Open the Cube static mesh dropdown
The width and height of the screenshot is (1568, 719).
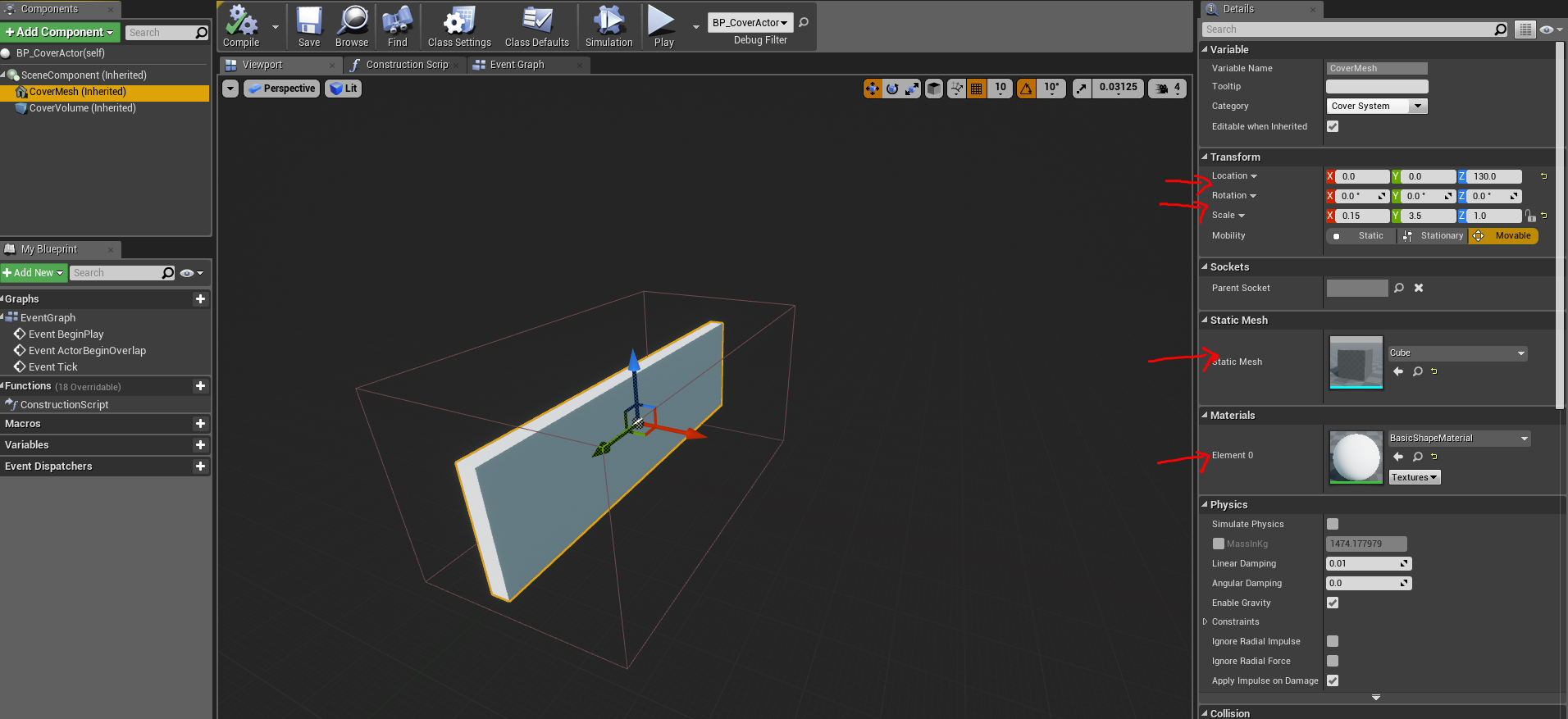tap(1457, 353)
